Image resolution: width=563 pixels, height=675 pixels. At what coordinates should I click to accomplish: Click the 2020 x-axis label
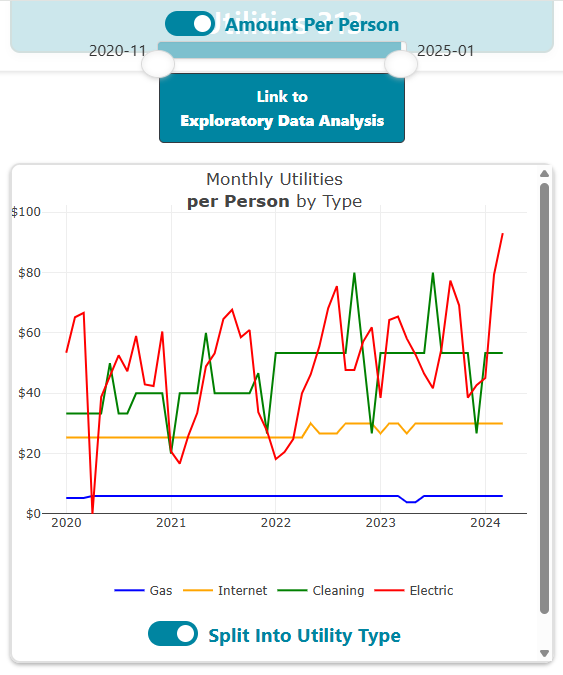pos(66,523)
